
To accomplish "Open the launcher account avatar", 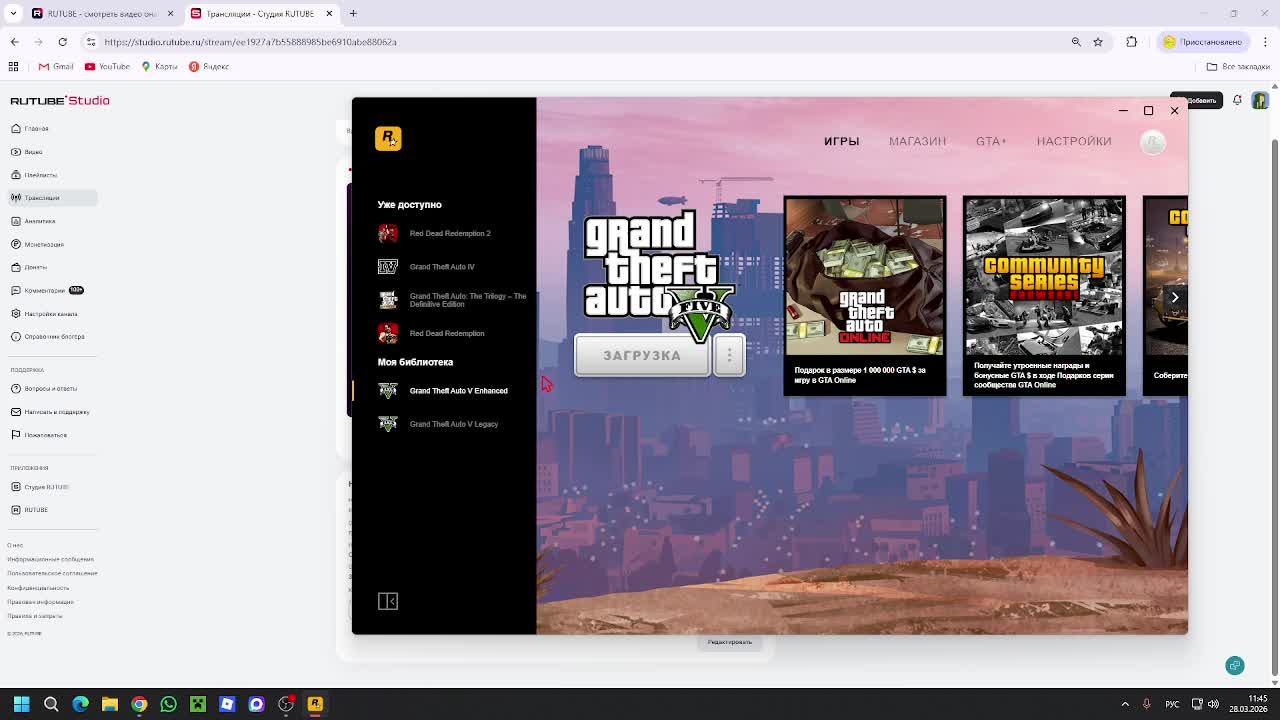I will point(1153,142).
